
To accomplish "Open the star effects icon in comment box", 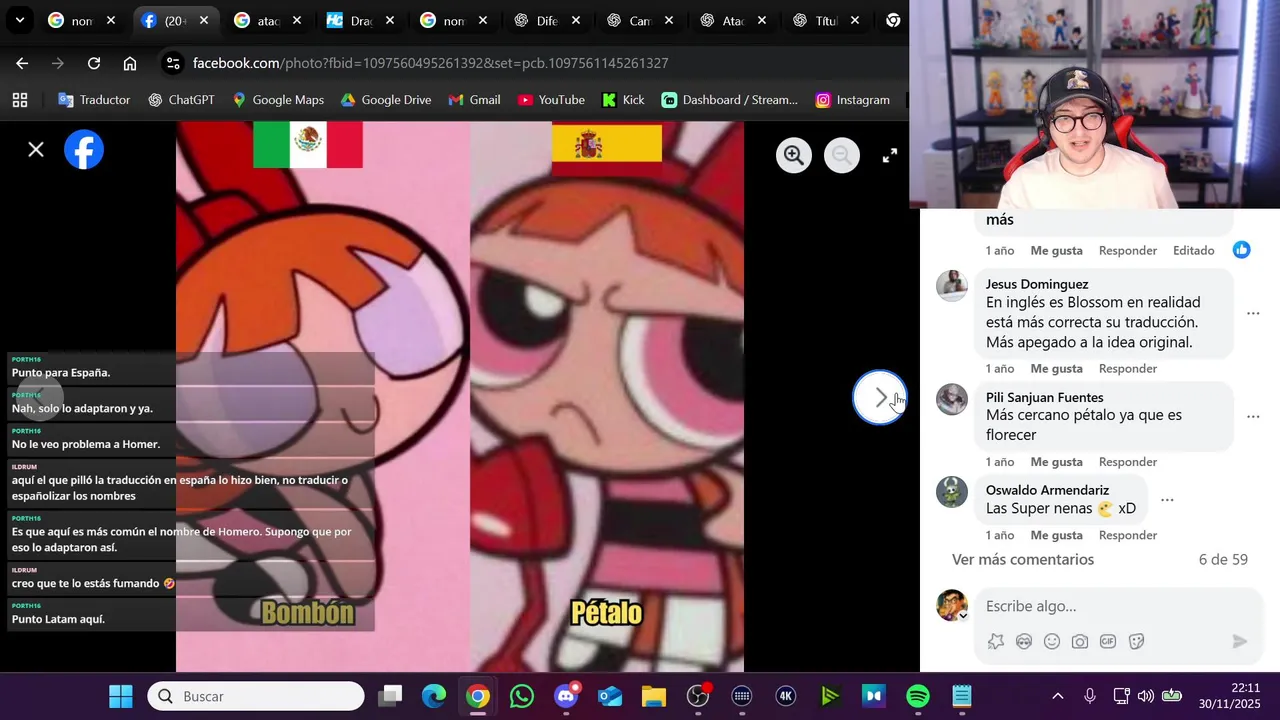I will 996,642.
